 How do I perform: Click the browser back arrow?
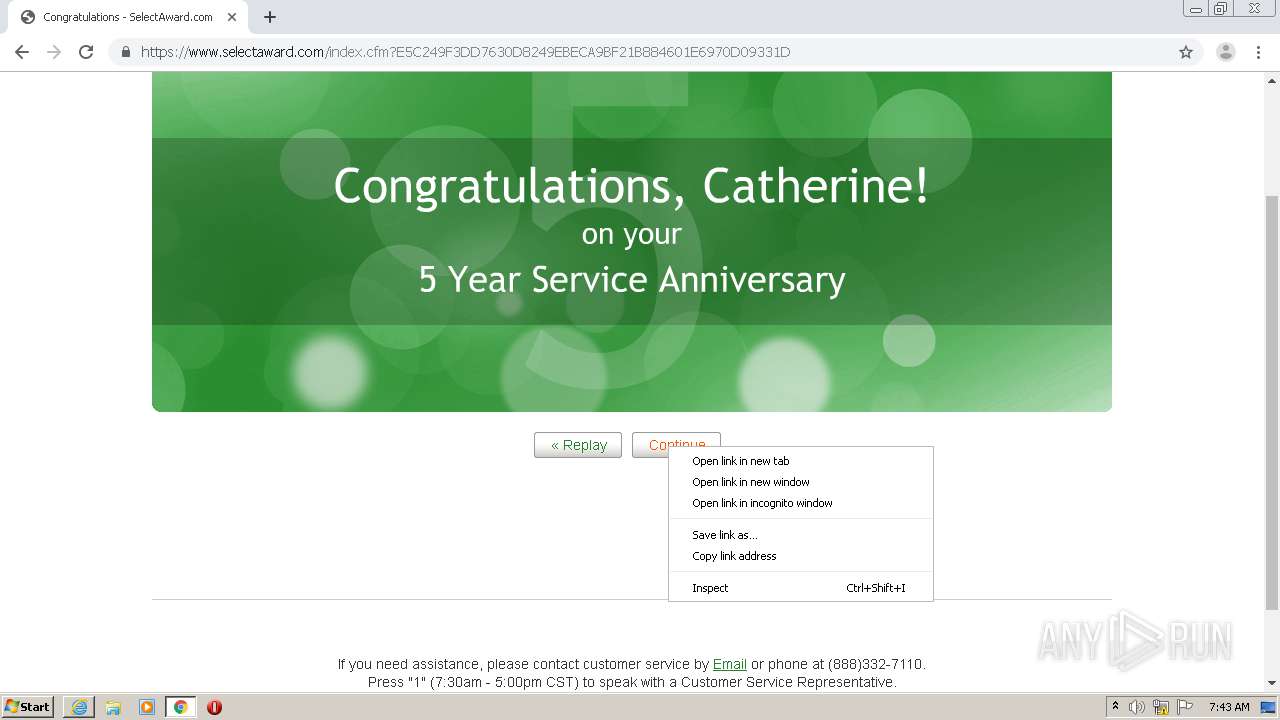pyautogui.click(x=22, y=52)
